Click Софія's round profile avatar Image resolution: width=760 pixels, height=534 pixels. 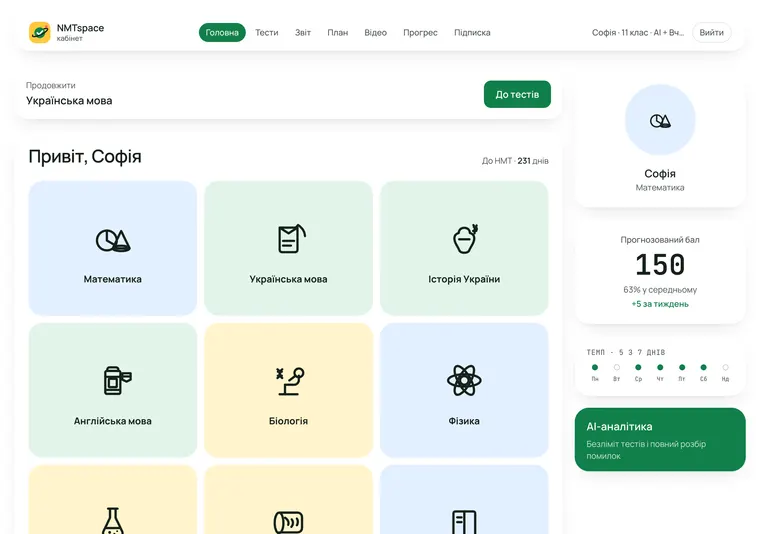(660, 120)
